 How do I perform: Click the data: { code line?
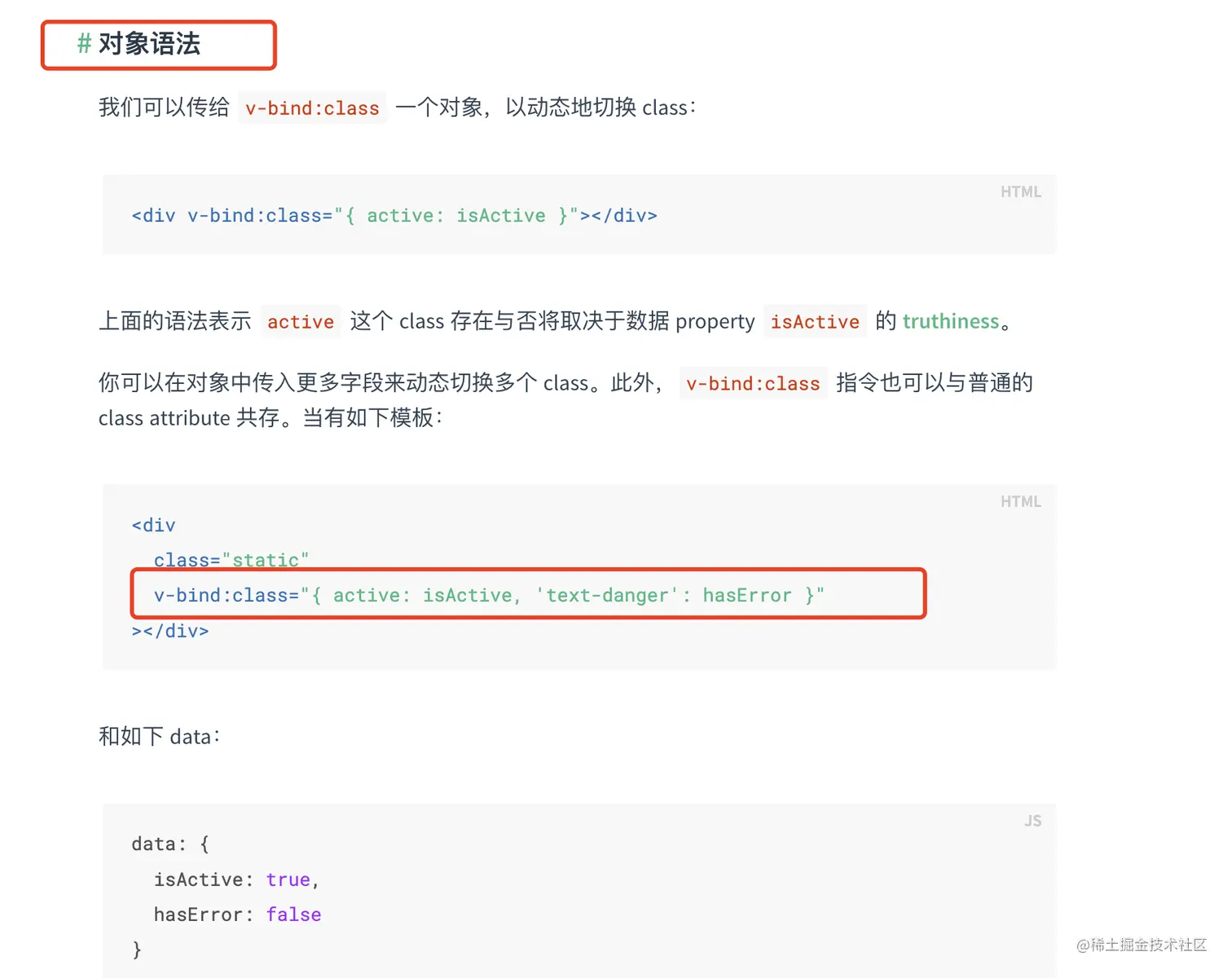(170, 844)
